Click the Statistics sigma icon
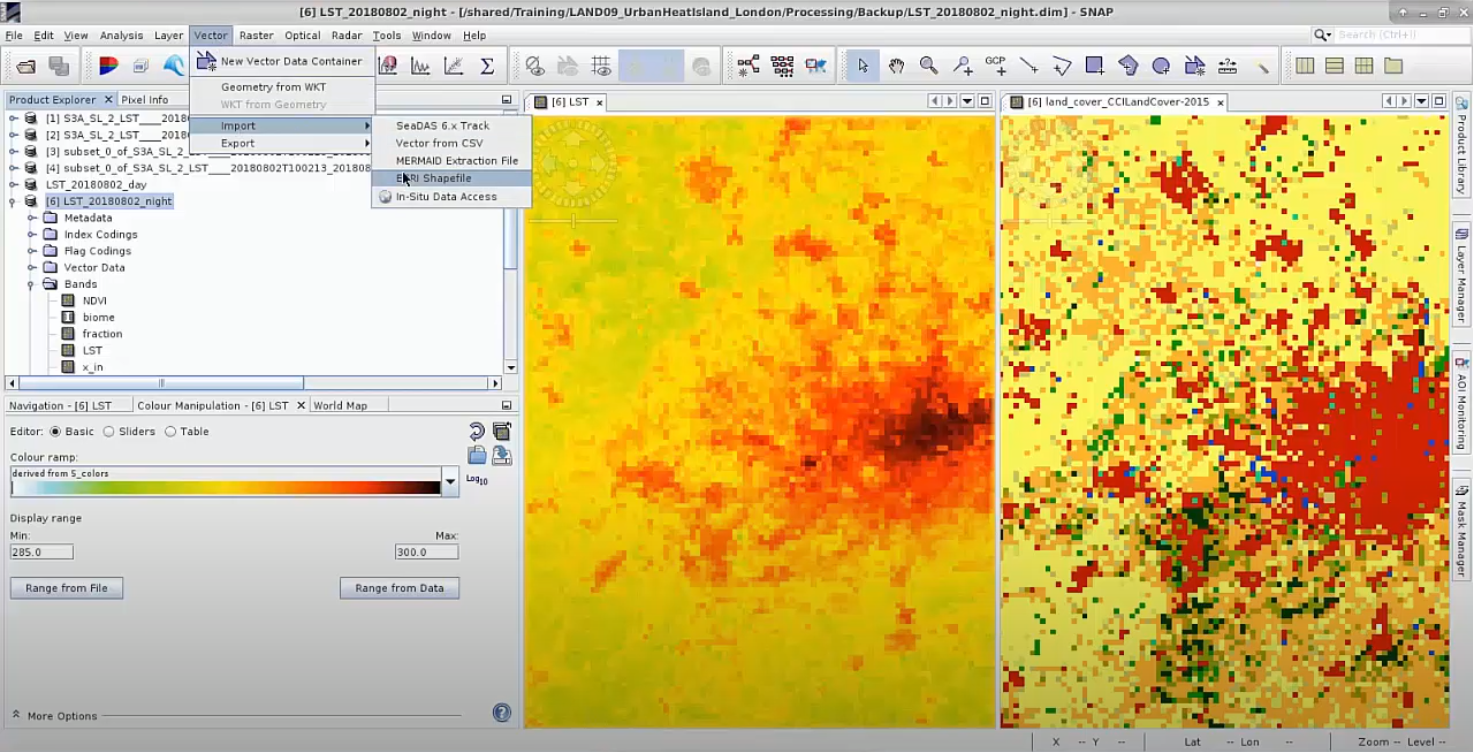This screenshot has width=1473, height=752. point(487,66)
